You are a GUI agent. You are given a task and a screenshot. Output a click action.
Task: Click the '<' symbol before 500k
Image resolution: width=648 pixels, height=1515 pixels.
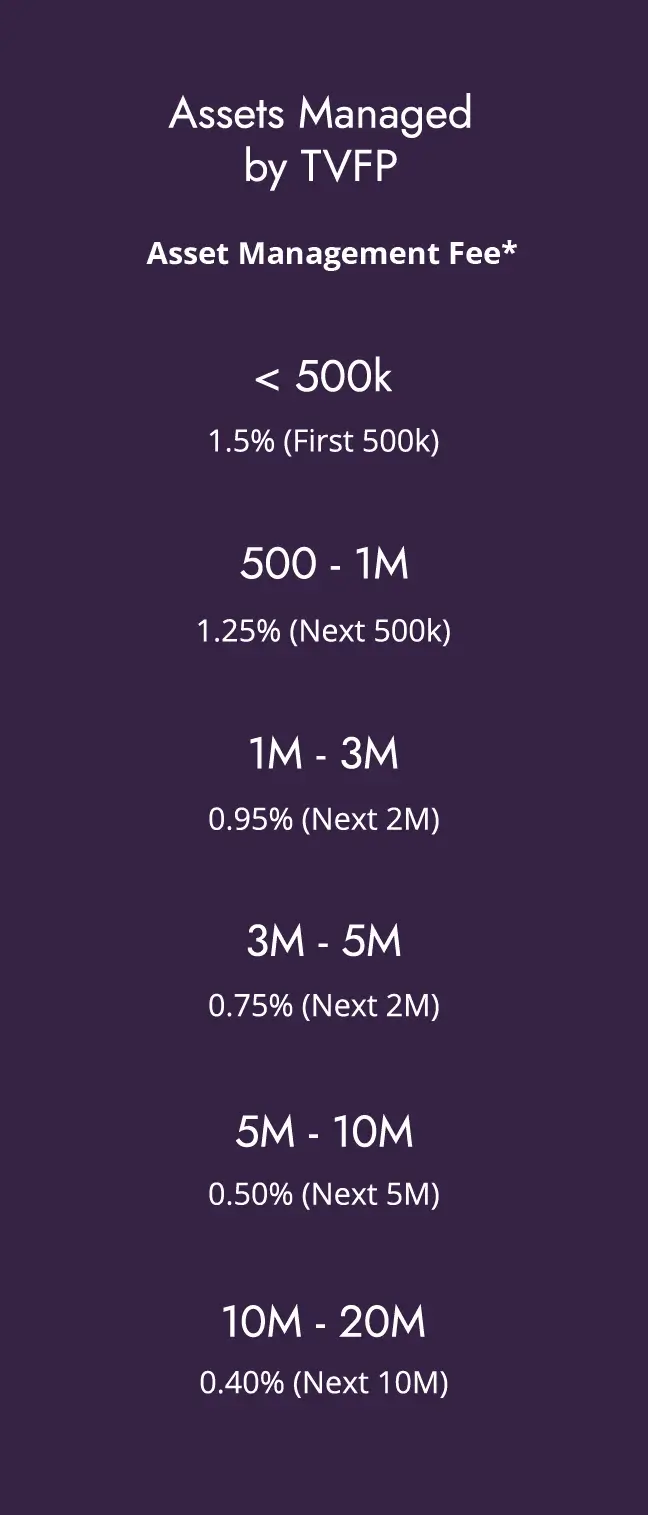click(x=266, y=379)
